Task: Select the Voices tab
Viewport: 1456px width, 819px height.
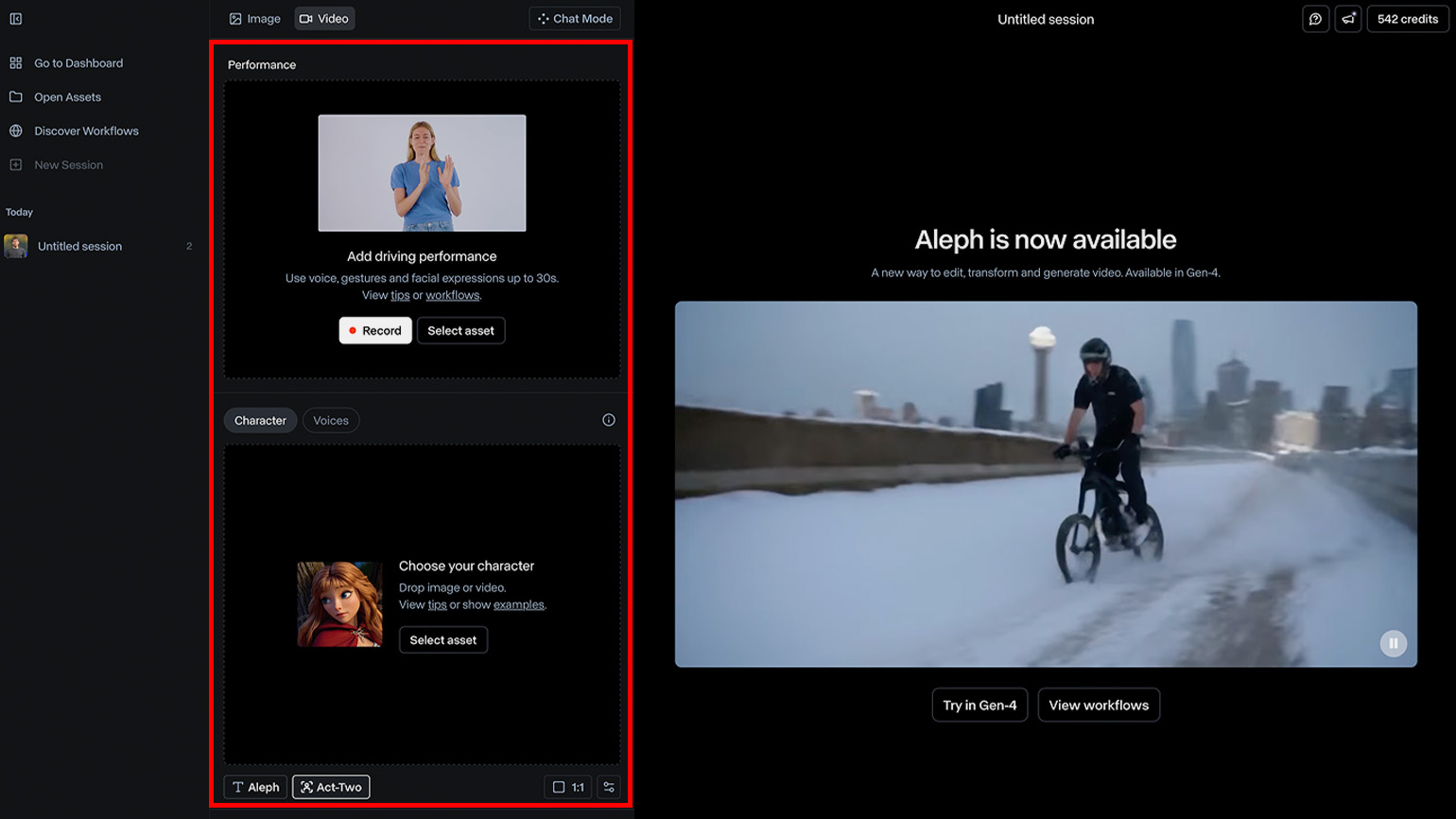Action: point(331,421)
